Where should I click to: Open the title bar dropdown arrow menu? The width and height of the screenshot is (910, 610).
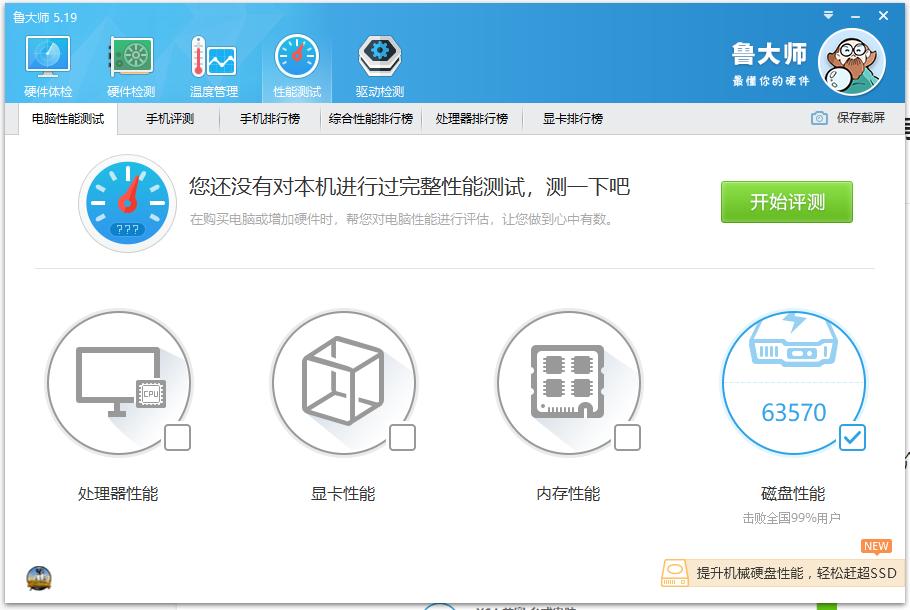tap(827, 15)
